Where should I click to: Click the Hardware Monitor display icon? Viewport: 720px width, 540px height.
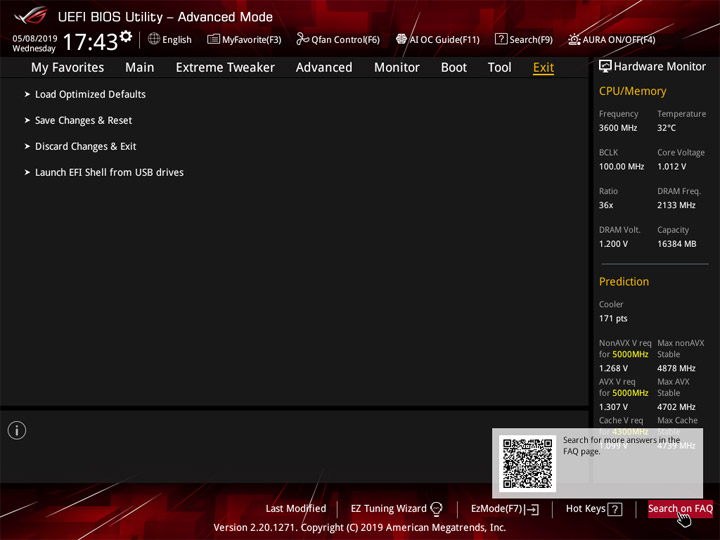tap(605, 67)
